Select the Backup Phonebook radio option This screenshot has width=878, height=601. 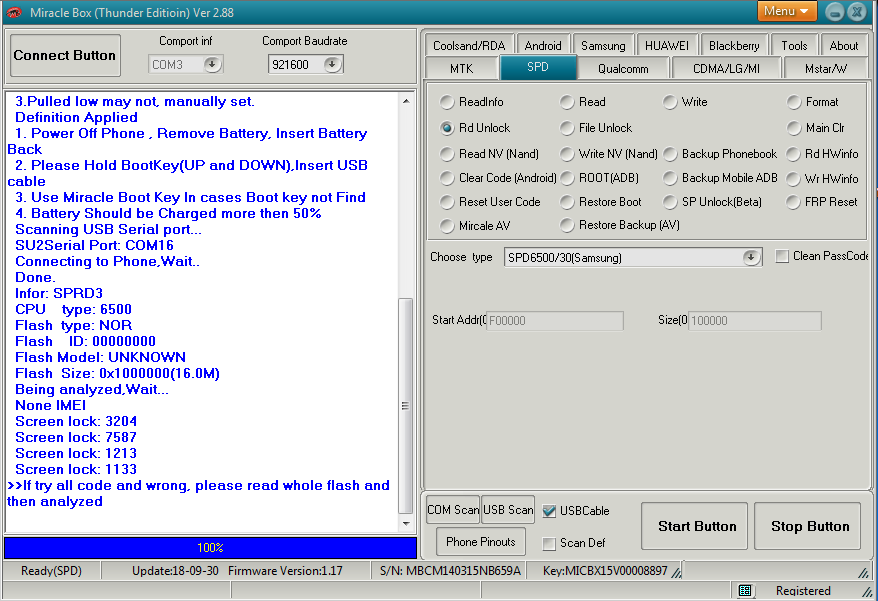720,153
